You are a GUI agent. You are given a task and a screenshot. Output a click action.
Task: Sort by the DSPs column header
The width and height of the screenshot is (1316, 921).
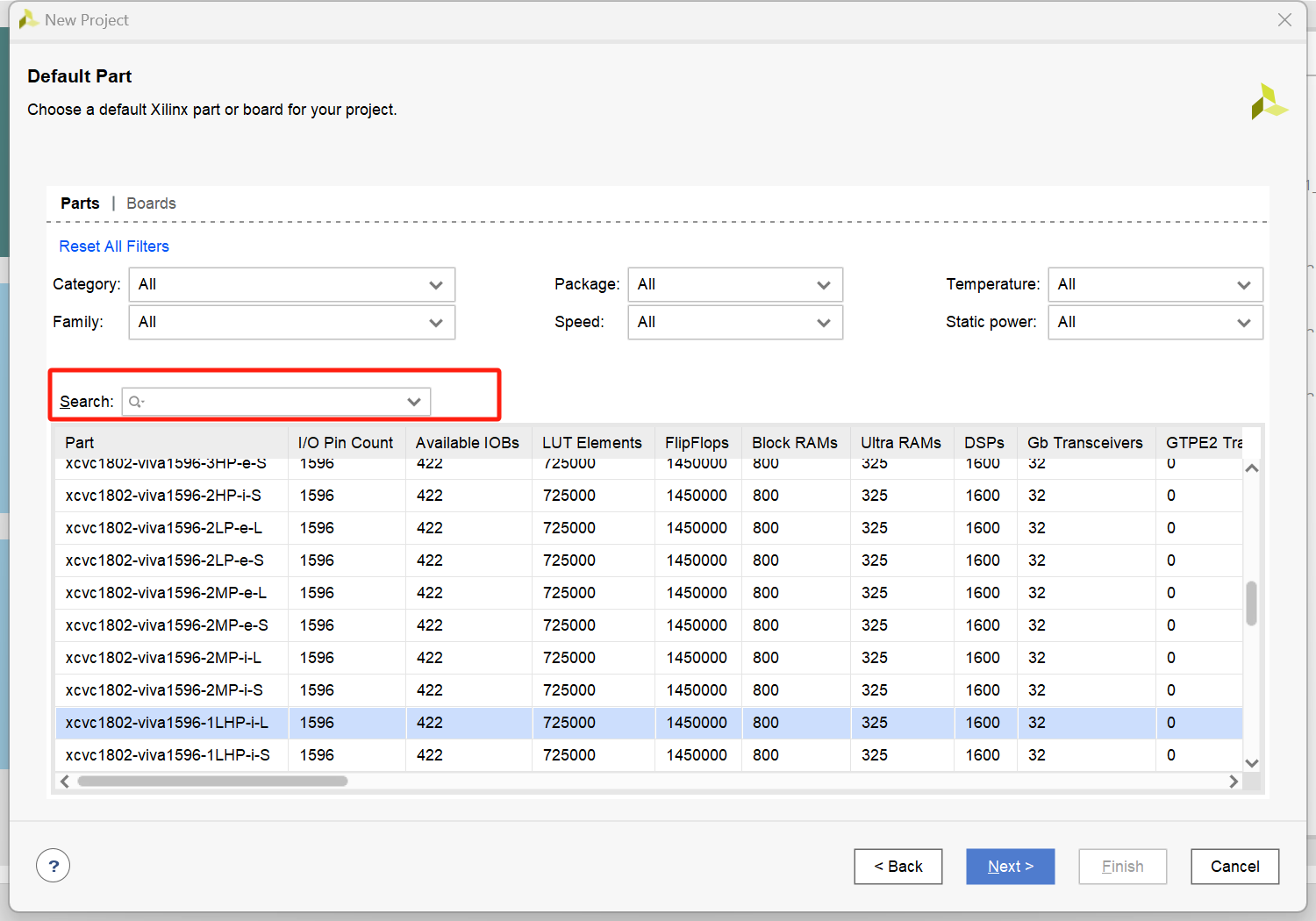[x=985, y=443]
